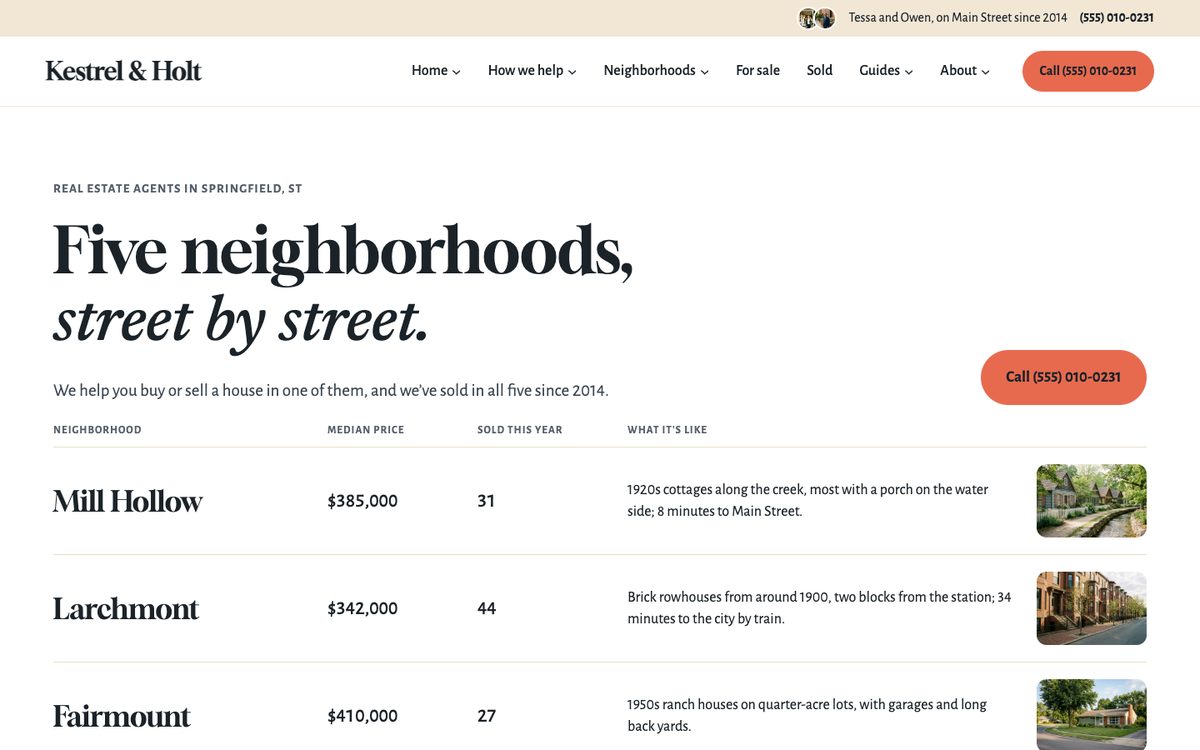The image size is (1200, 750).
Task: Click the Larchmont rowhouses thumbnail
Action: 1091,608
